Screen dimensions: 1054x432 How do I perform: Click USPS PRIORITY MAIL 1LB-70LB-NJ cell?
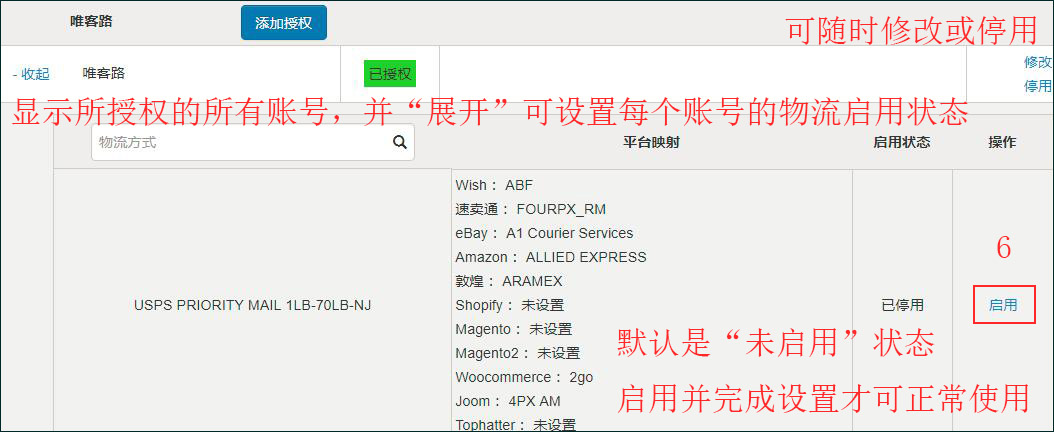[x=253, y=305]
